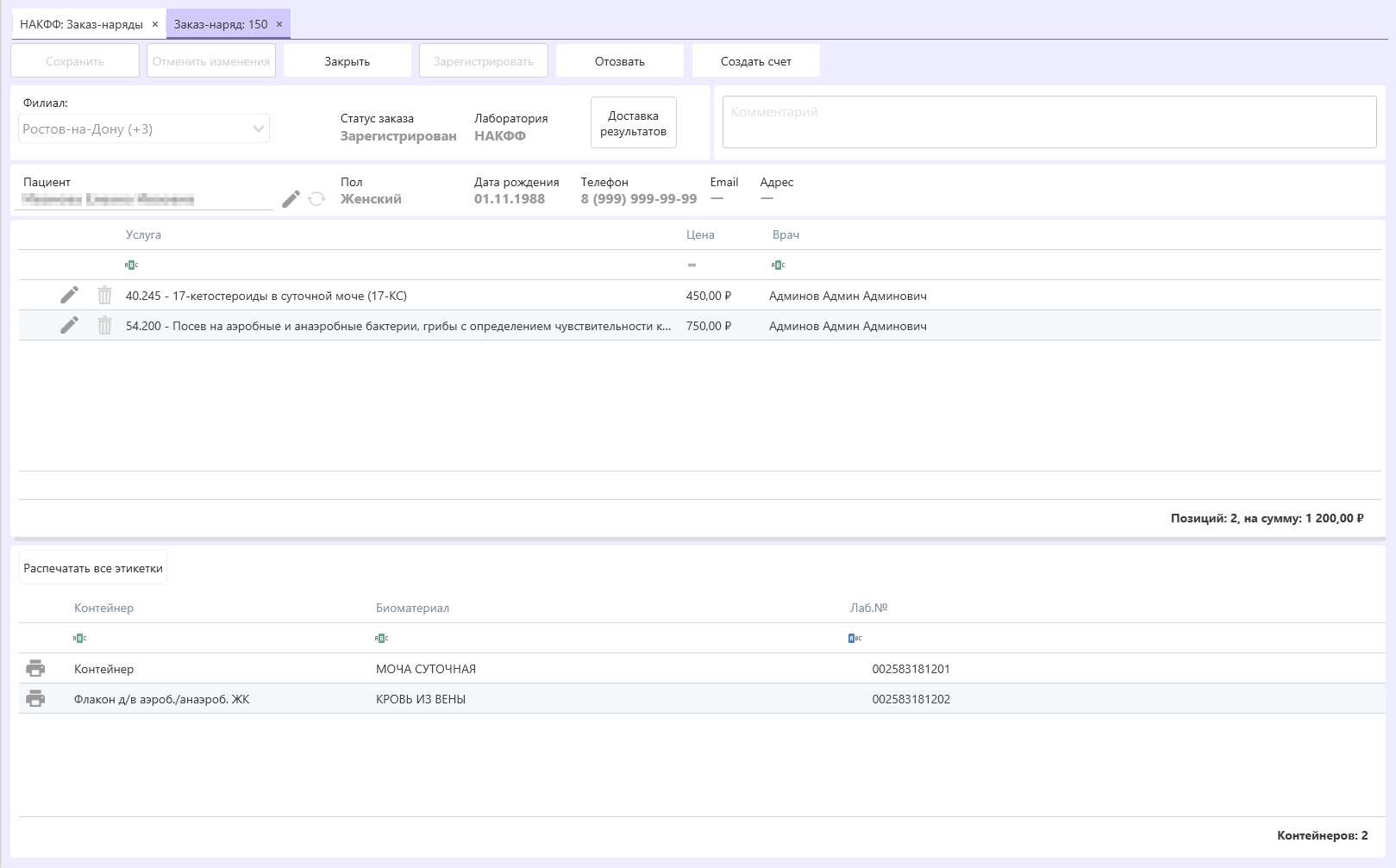Click birth date 01.11.1988
This screenshot has width=1396, height=868.
click(x=510, y=198)
